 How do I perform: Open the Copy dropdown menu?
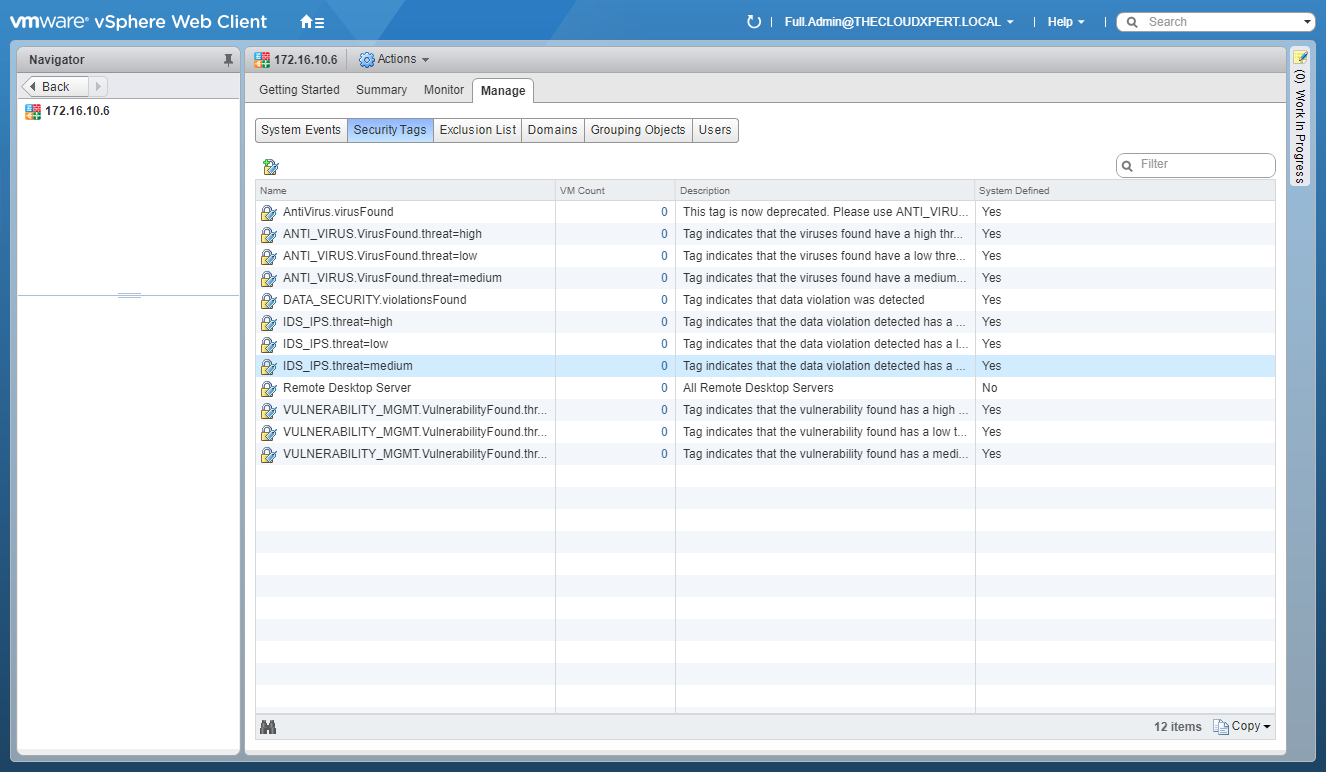click(1242, 727)
